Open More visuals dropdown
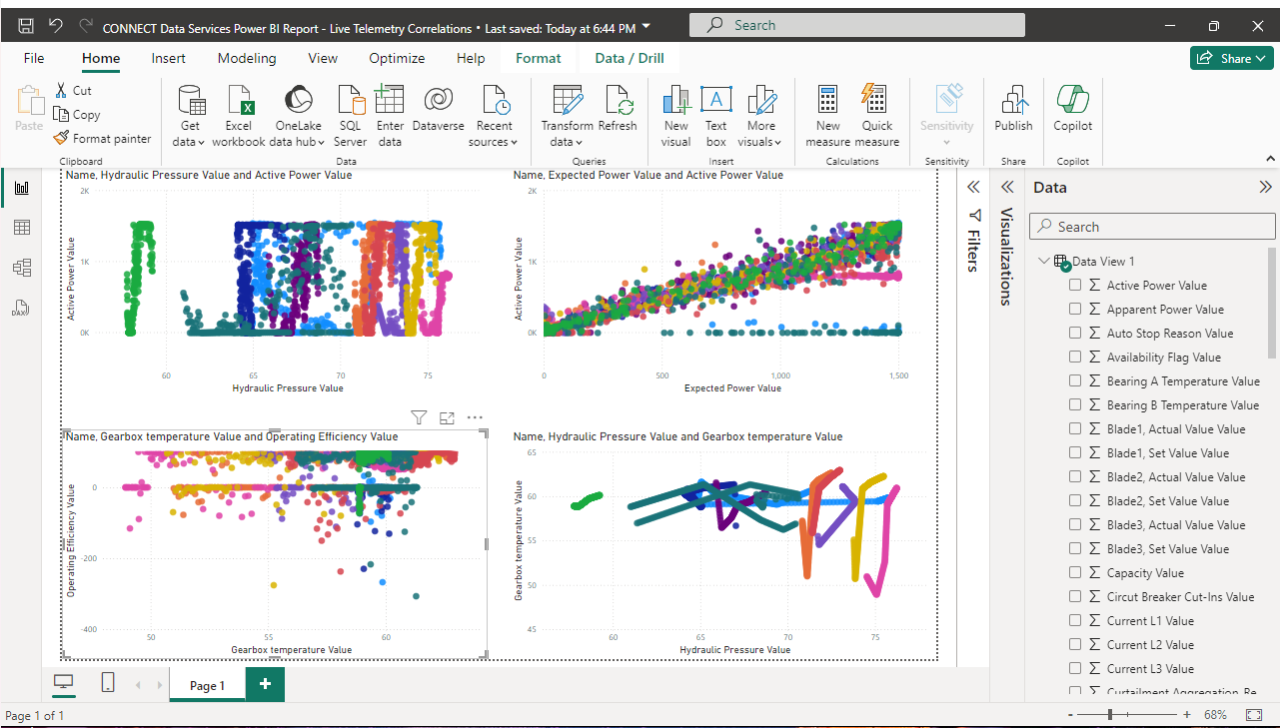The height and width of the screenshot is (728, 1280). 760,116
